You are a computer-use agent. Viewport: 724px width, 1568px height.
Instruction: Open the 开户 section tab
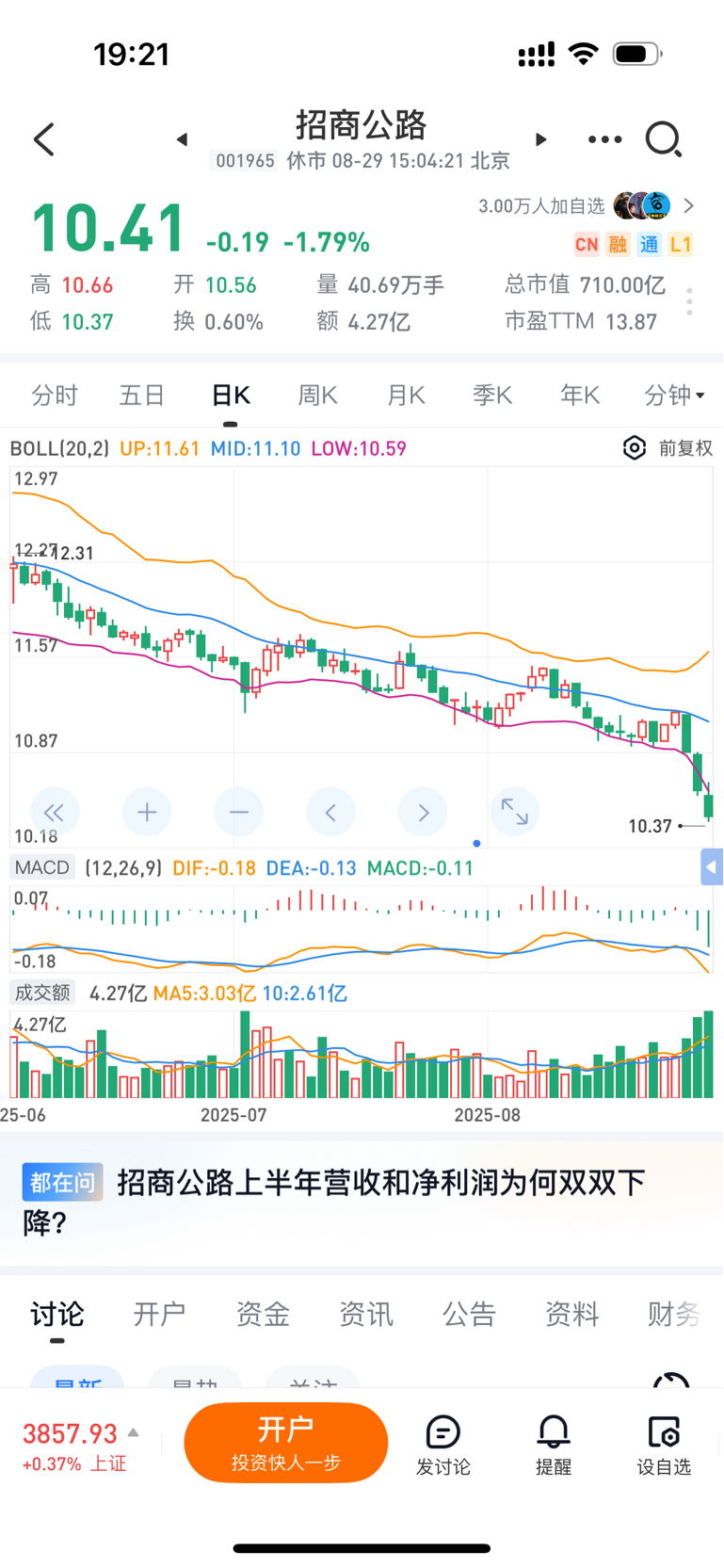point(159,1314)
